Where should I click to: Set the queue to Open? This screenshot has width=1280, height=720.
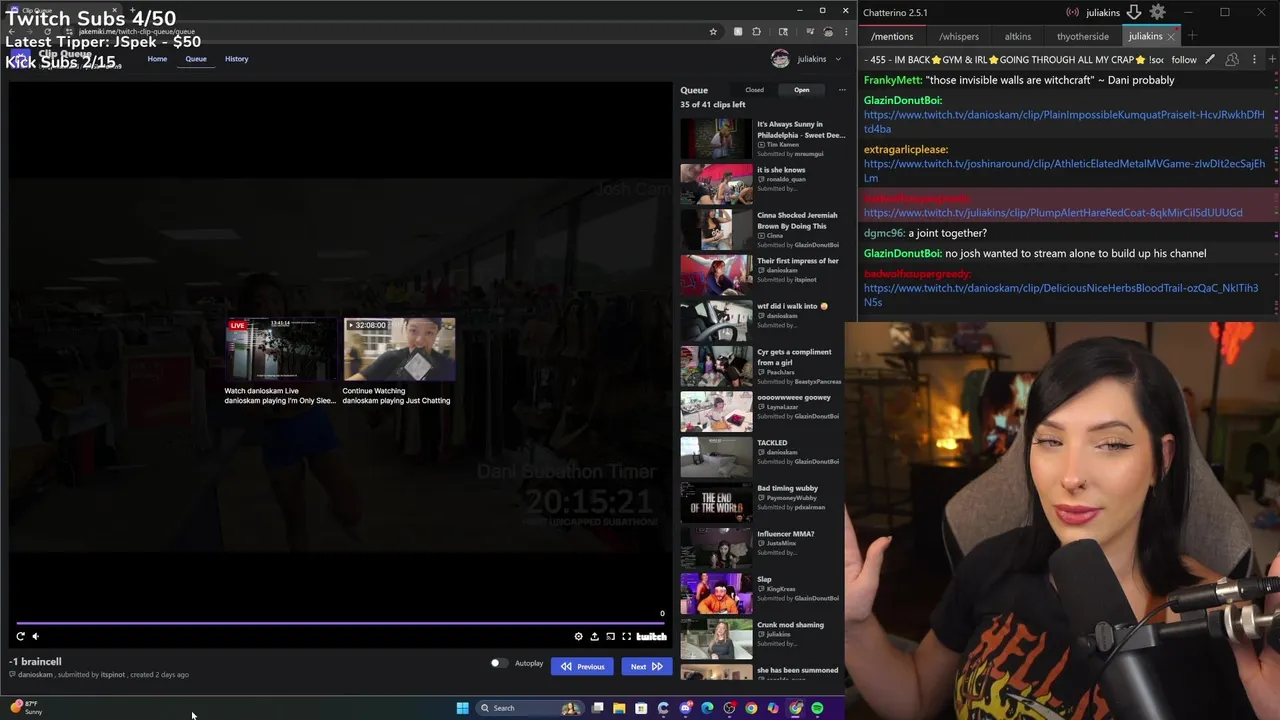[x=802, y=90]
